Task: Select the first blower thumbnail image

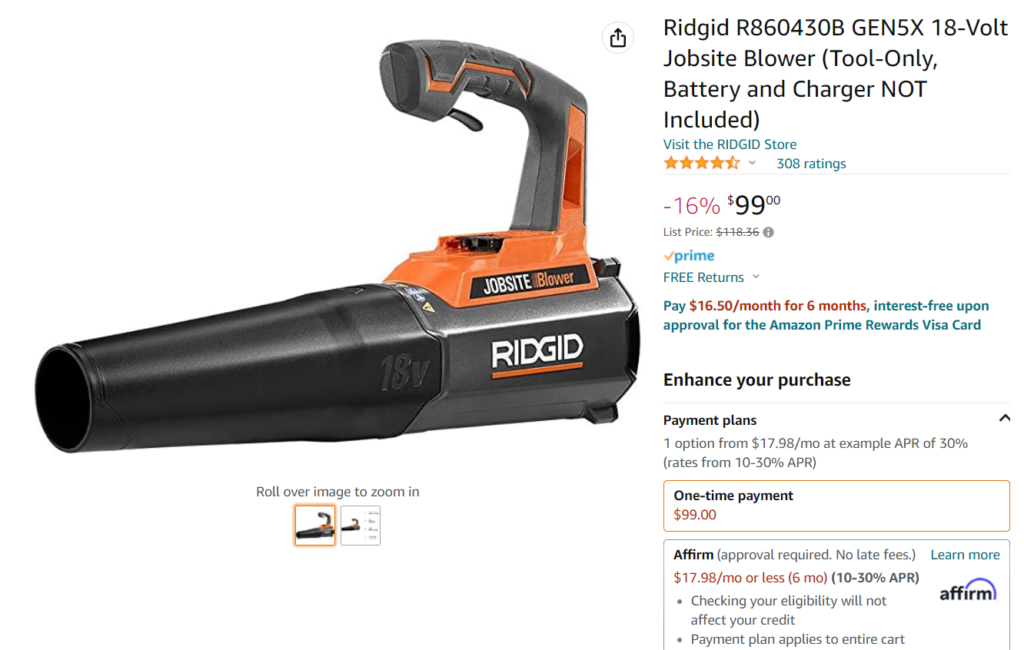Action: (315, 525)
